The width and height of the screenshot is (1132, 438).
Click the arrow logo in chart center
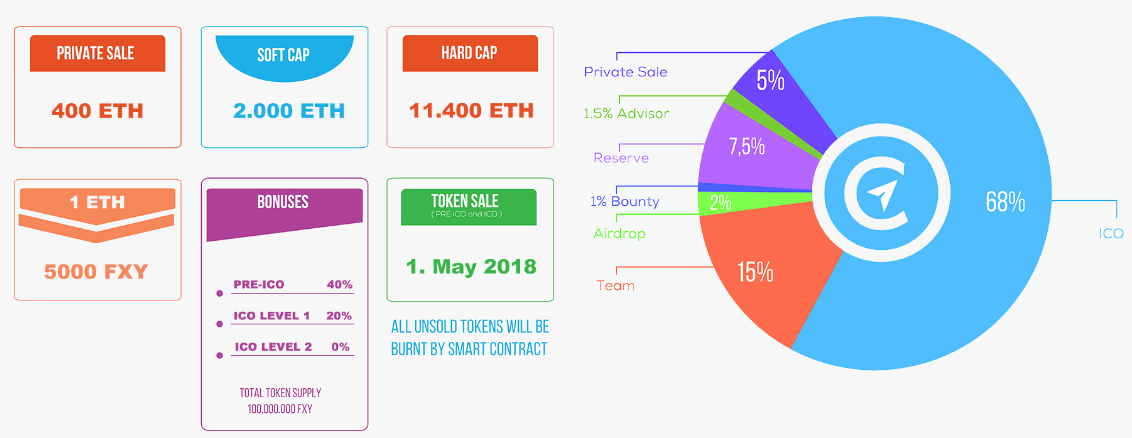[880, 193]
